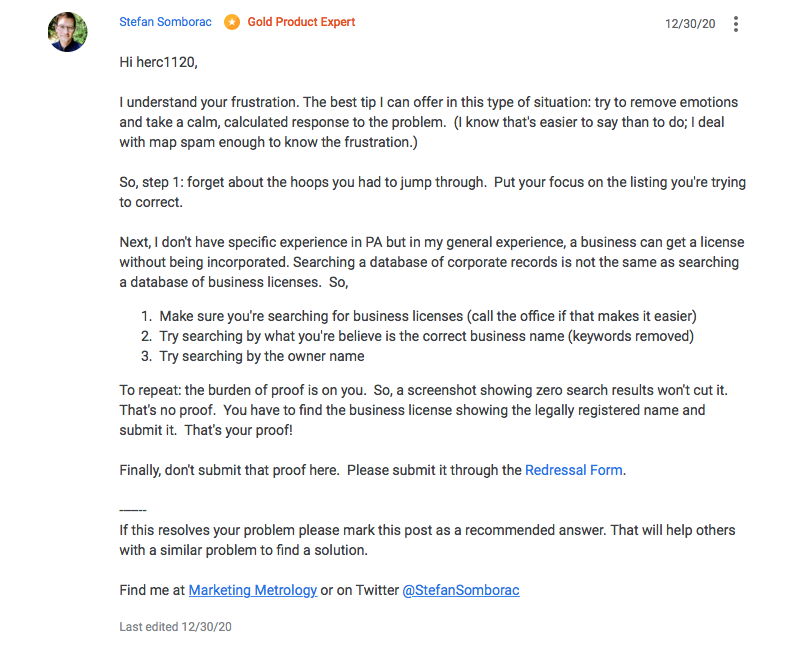Viewport: 806px width, 645px height.
Task: Open the three-dot more options menu
Action: (x=736, y=24)
